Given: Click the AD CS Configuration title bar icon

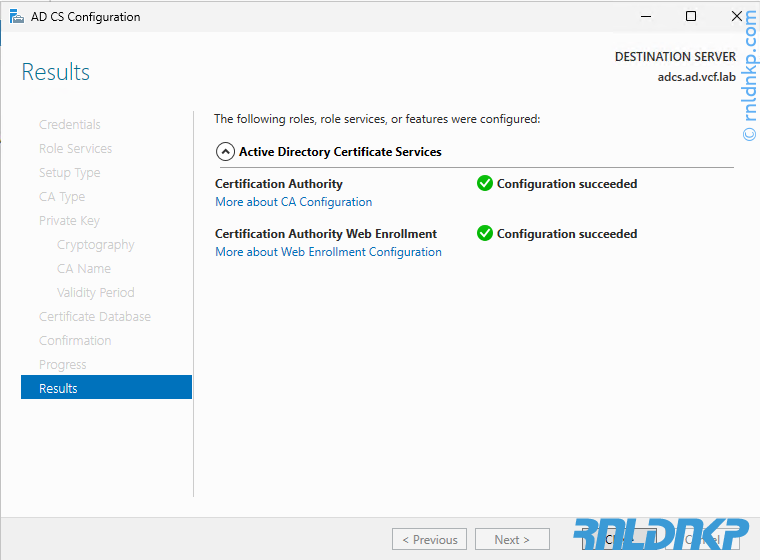Looking at the screenshot, I should pyautogui.click(x=17, y=17).
